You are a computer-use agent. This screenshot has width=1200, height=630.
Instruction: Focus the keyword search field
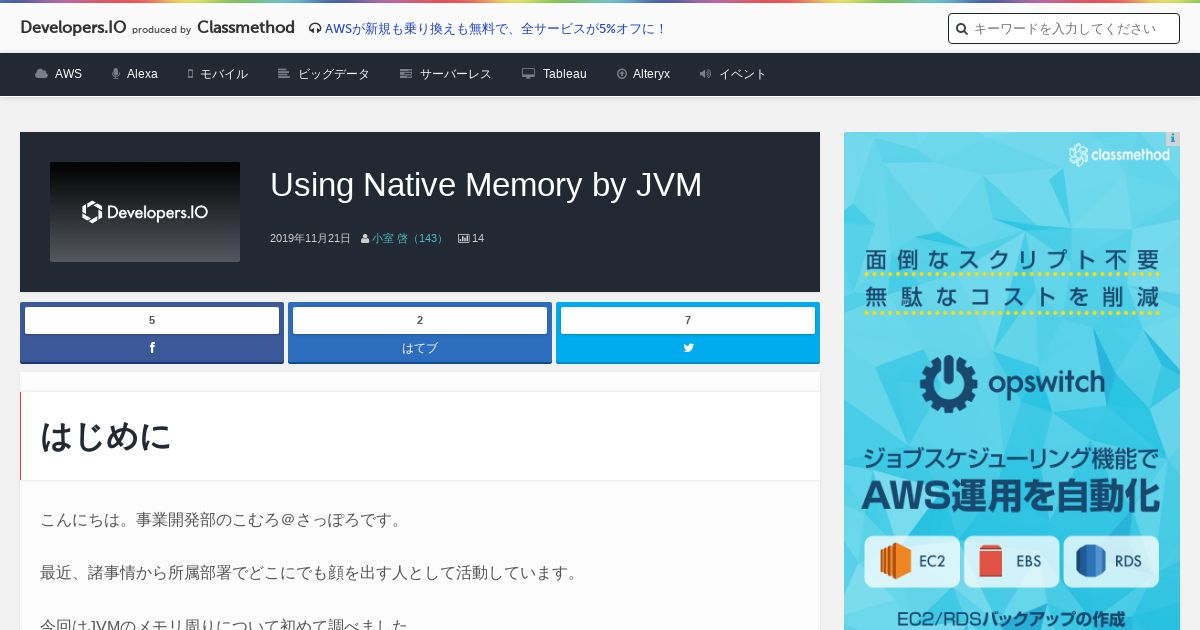tap(1064, 29)
